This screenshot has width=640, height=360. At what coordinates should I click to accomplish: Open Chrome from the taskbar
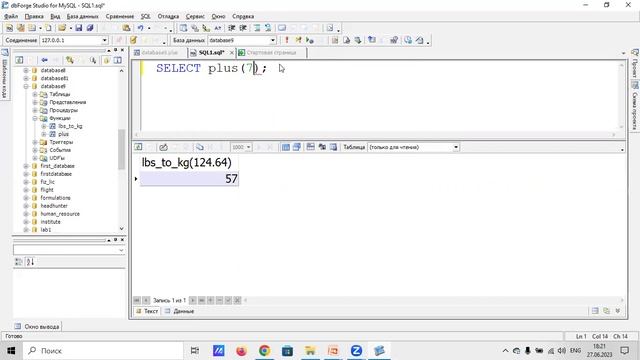(264, 351)
